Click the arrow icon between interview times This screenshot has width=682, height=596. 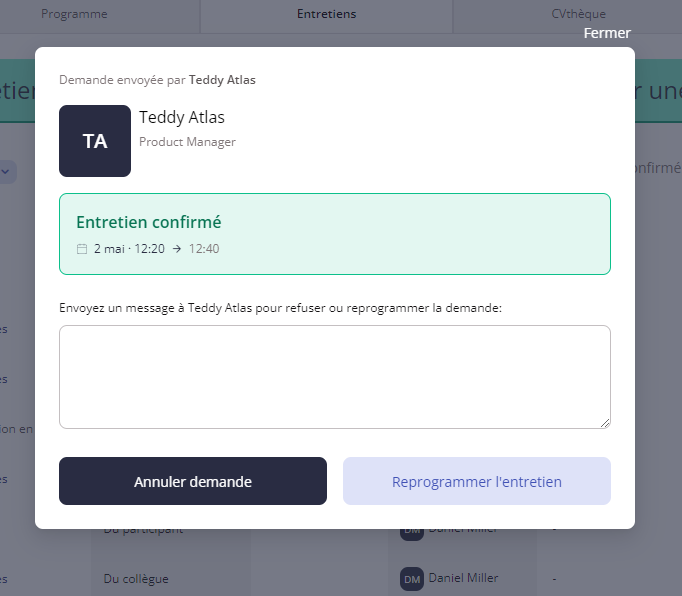tap(177, 249)
